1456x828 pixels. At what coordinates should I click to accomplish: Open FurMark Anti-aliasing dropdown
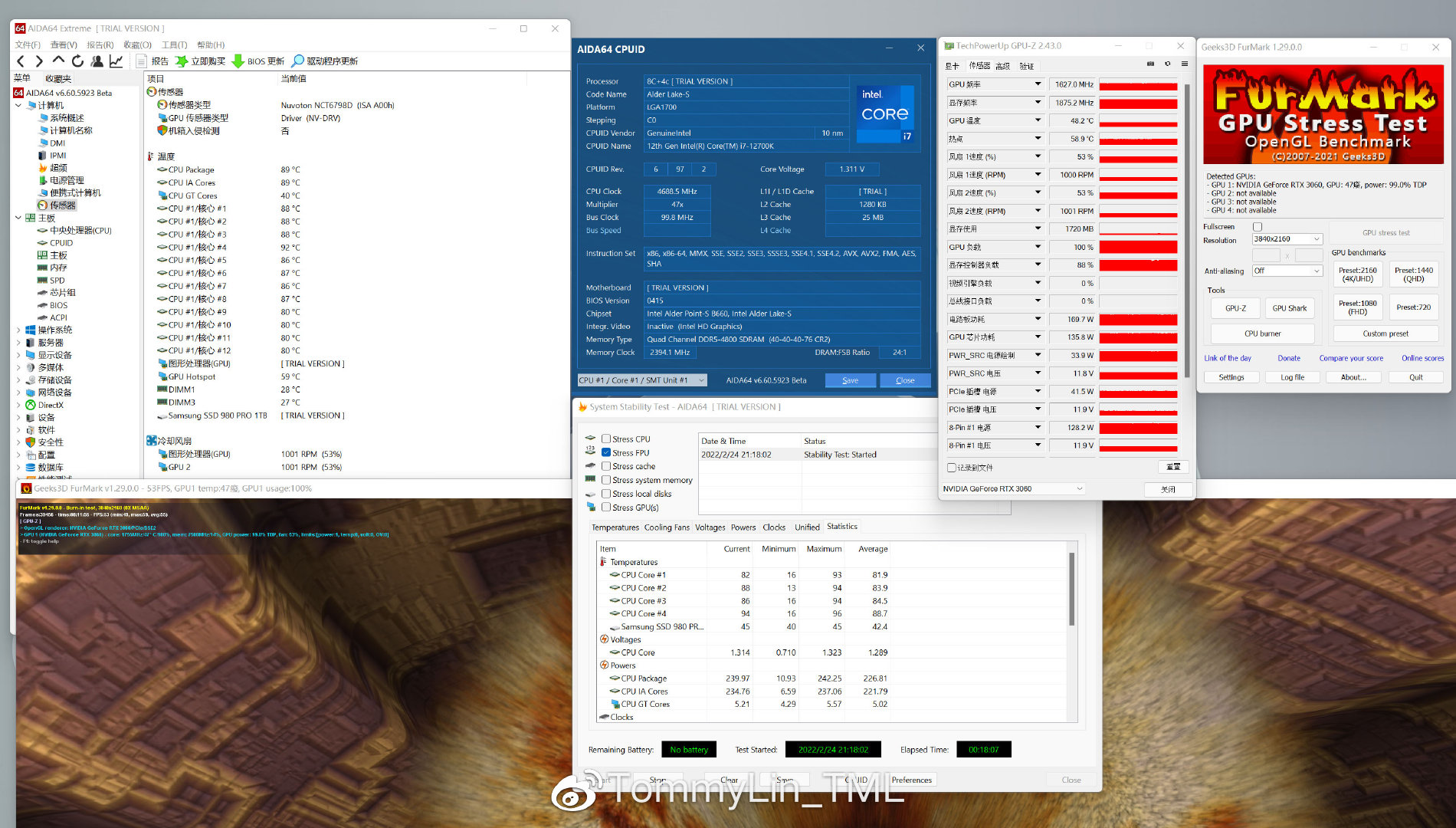point(1287,271)
